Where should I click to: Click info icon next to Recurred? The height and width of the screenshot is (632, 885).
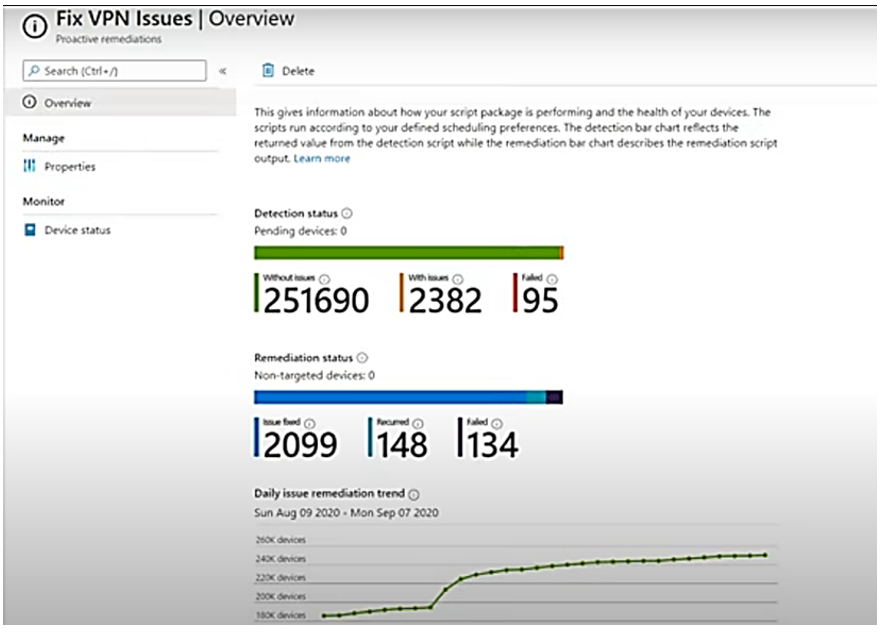point(418,423)
